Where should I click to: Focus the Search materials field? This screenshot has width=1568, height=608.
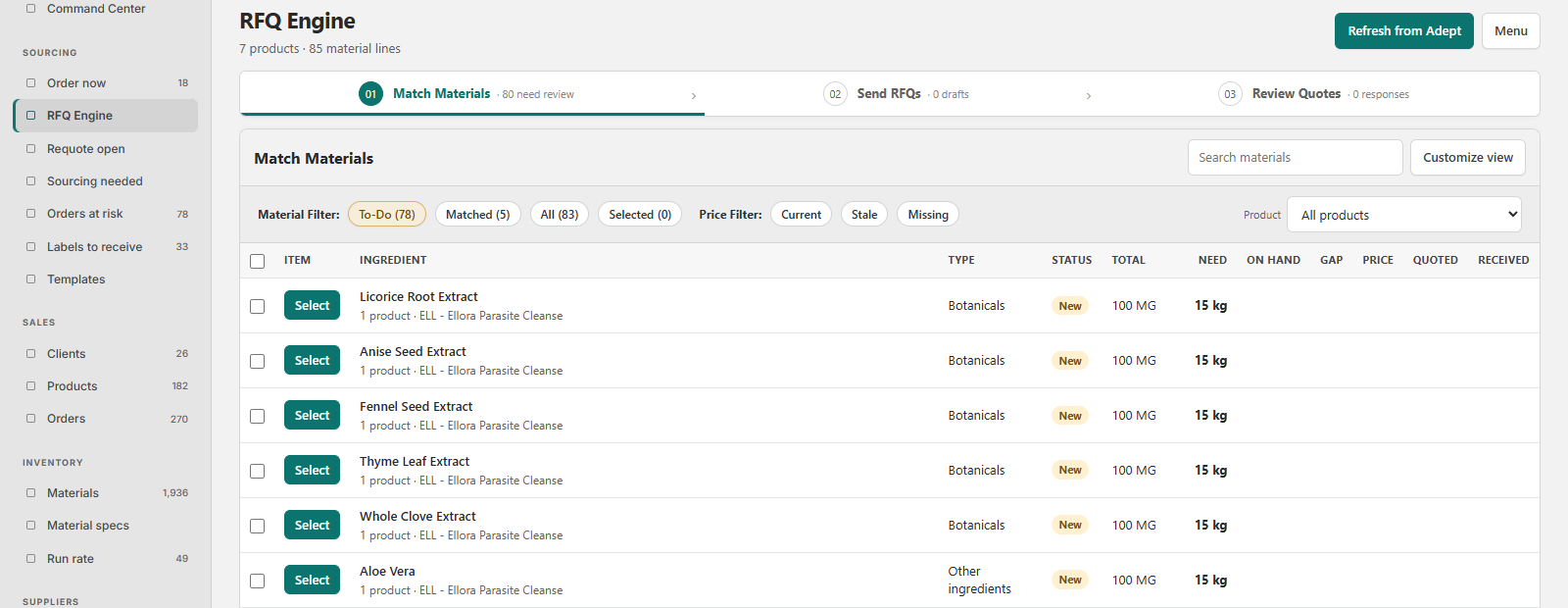pos(1295,158)
